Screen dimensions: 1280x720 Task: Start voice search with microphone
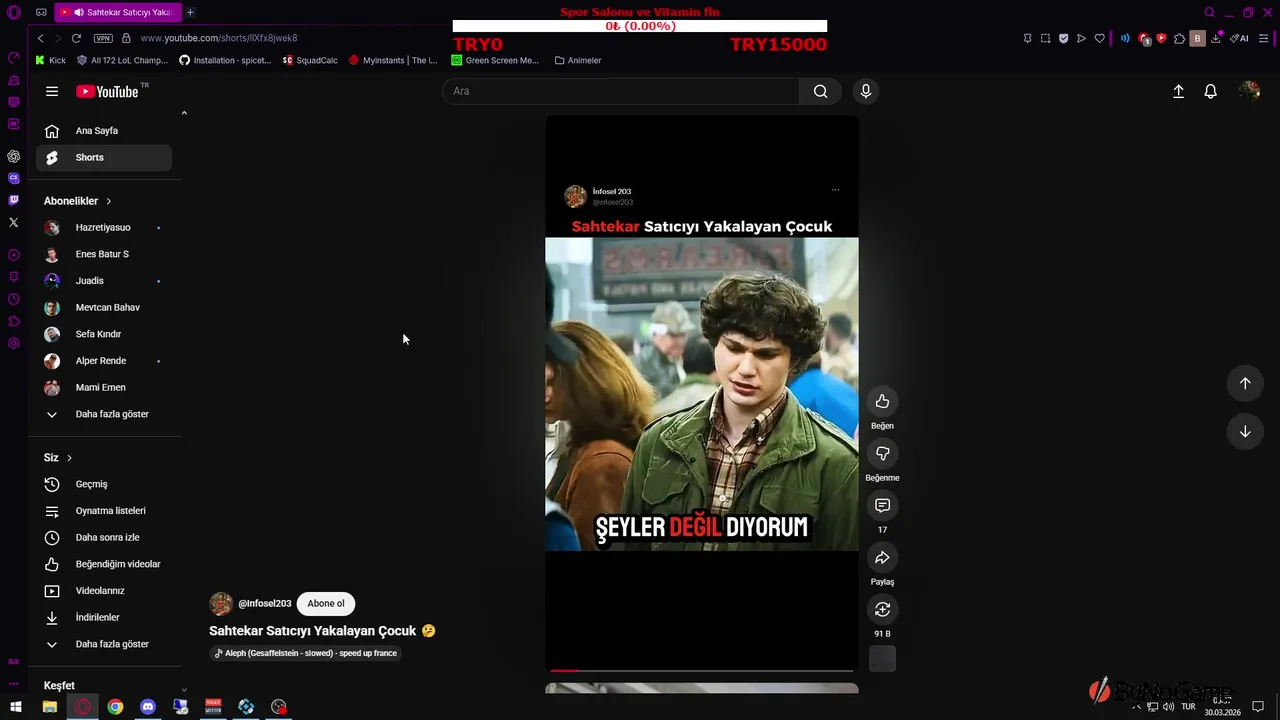click(866, 91)
